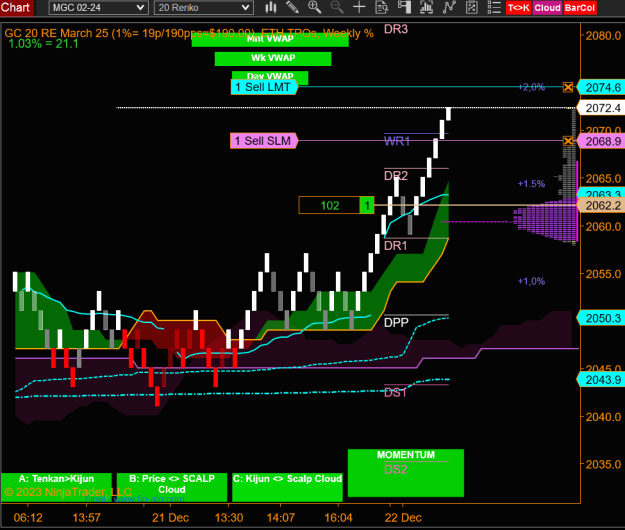Click the zoom in magnifier
Screen dimensions: 625x530
314,7
